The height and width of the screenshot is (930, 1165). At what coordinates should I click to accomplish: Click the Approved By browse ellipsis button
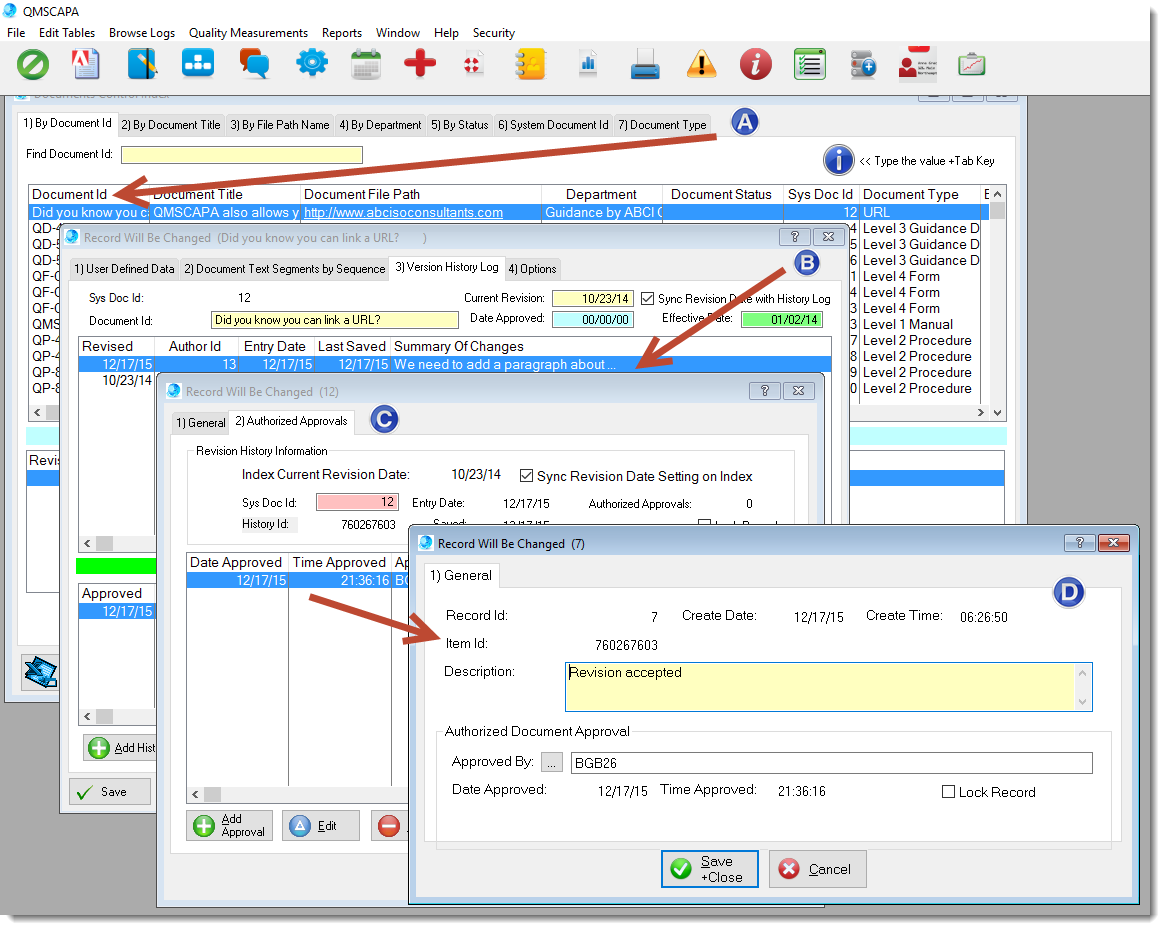(552, 763)
